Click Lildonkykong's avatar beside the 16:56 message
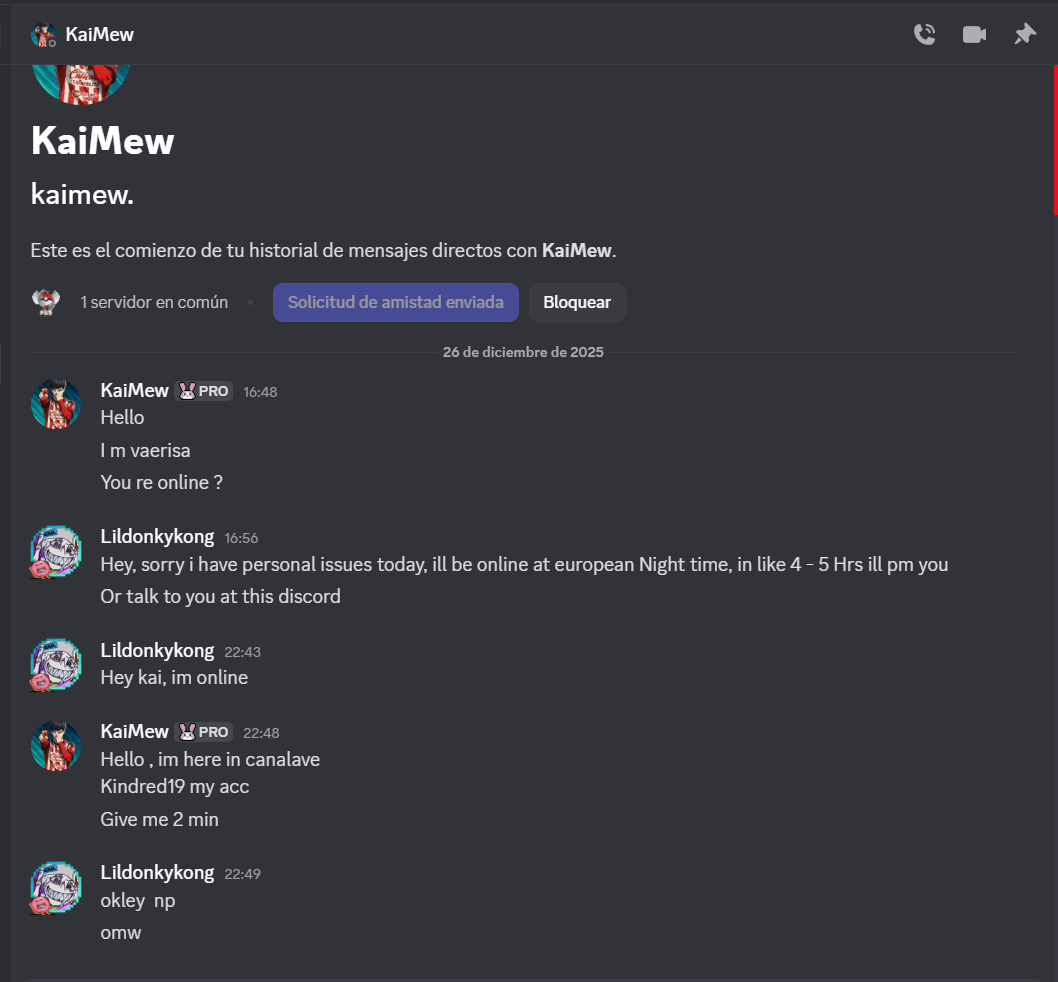This screenshot has height=982, width=1058. 56,551
